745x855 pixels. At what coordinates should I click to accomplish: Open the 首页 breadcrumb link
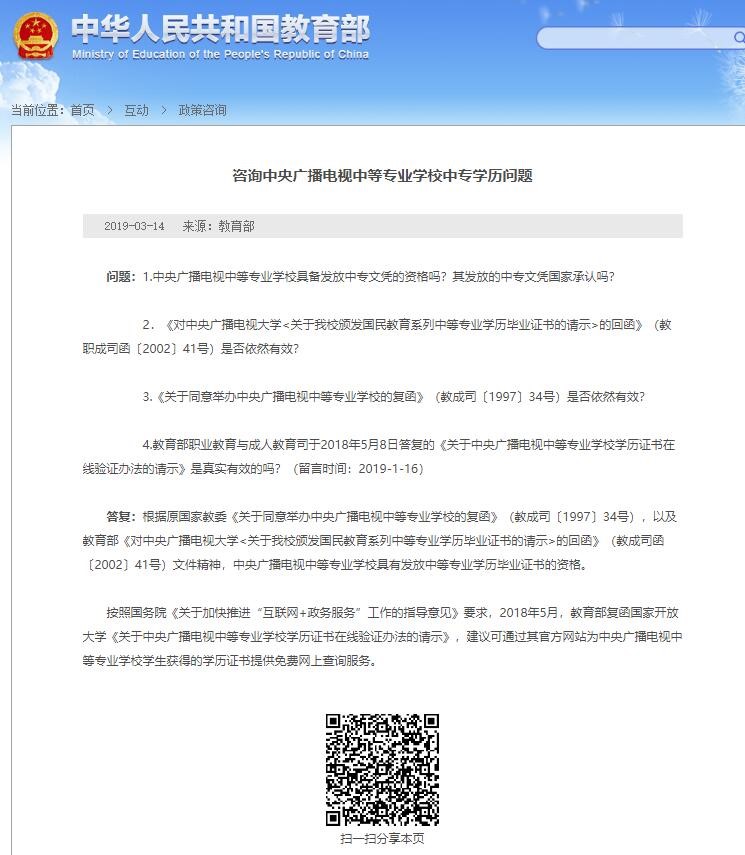82,111
